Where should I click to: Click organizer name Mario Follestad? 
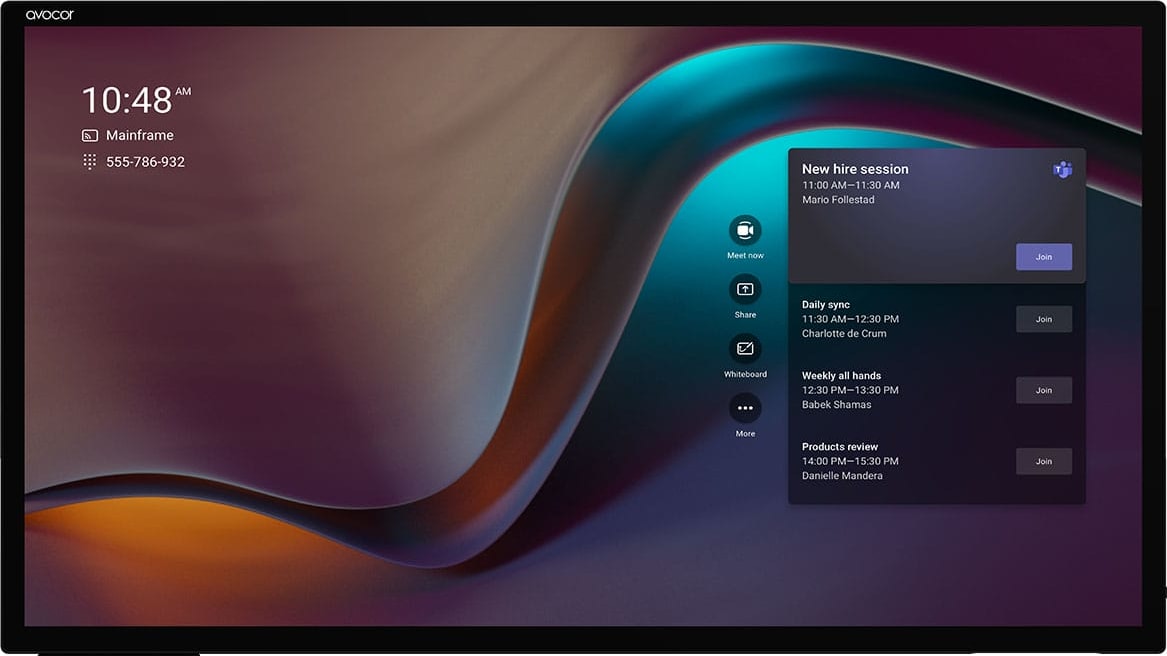[x=838, y=200]
